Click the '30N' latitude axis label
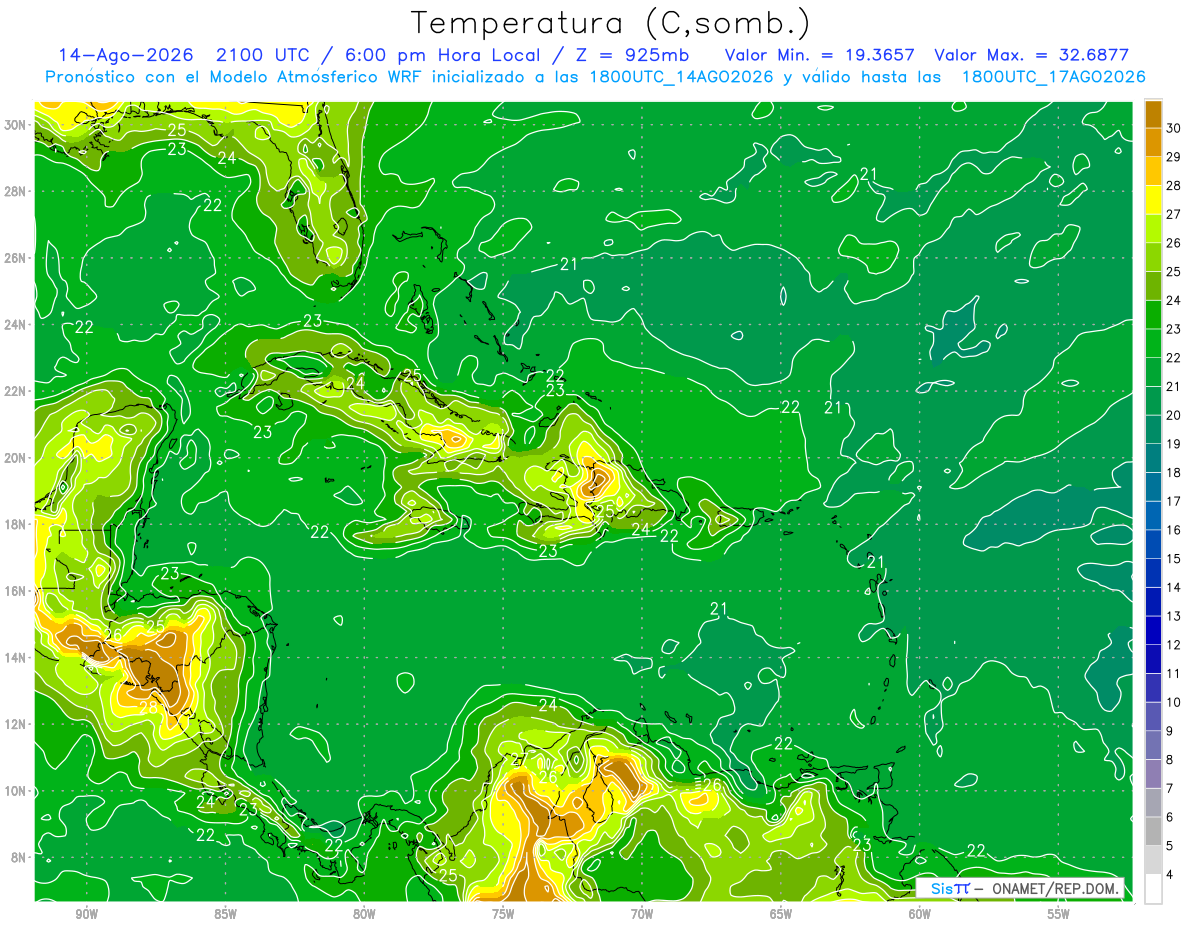 pyautogui.click(x=15, y=124)
